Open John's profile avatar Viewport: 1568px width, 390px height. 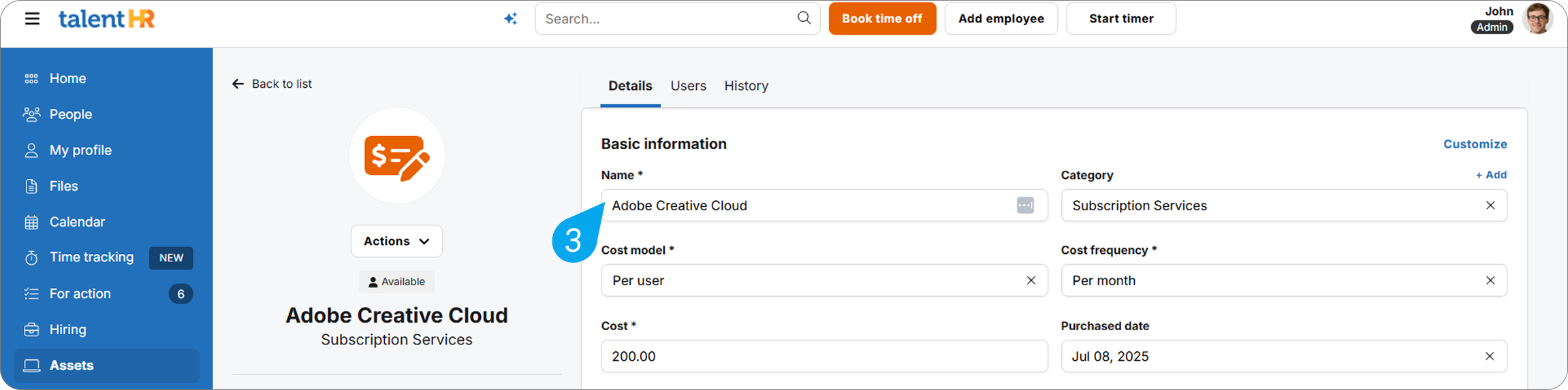[x=1538, y=18]
